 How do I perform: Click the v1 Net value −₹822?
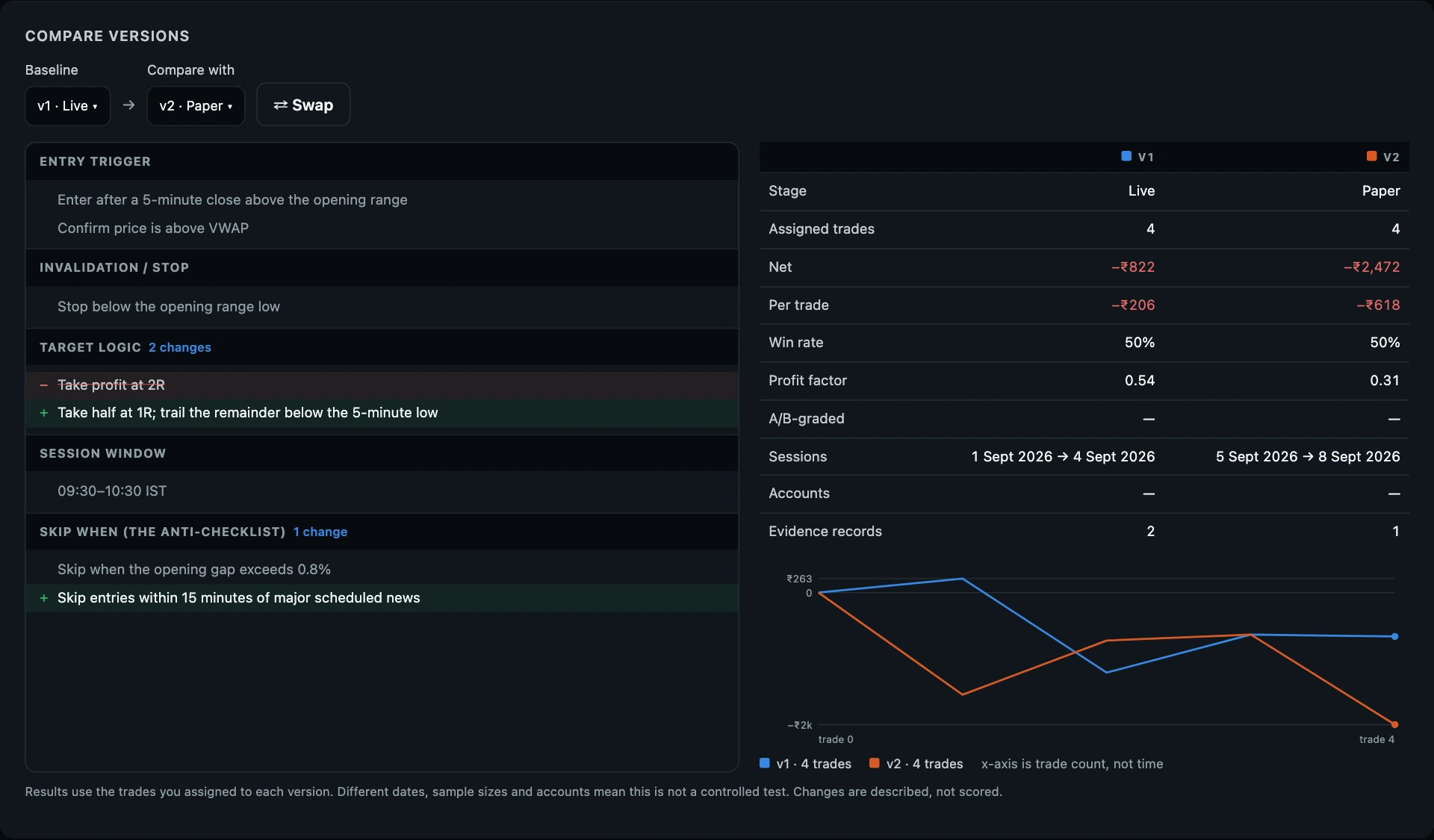coord(1133,267)
